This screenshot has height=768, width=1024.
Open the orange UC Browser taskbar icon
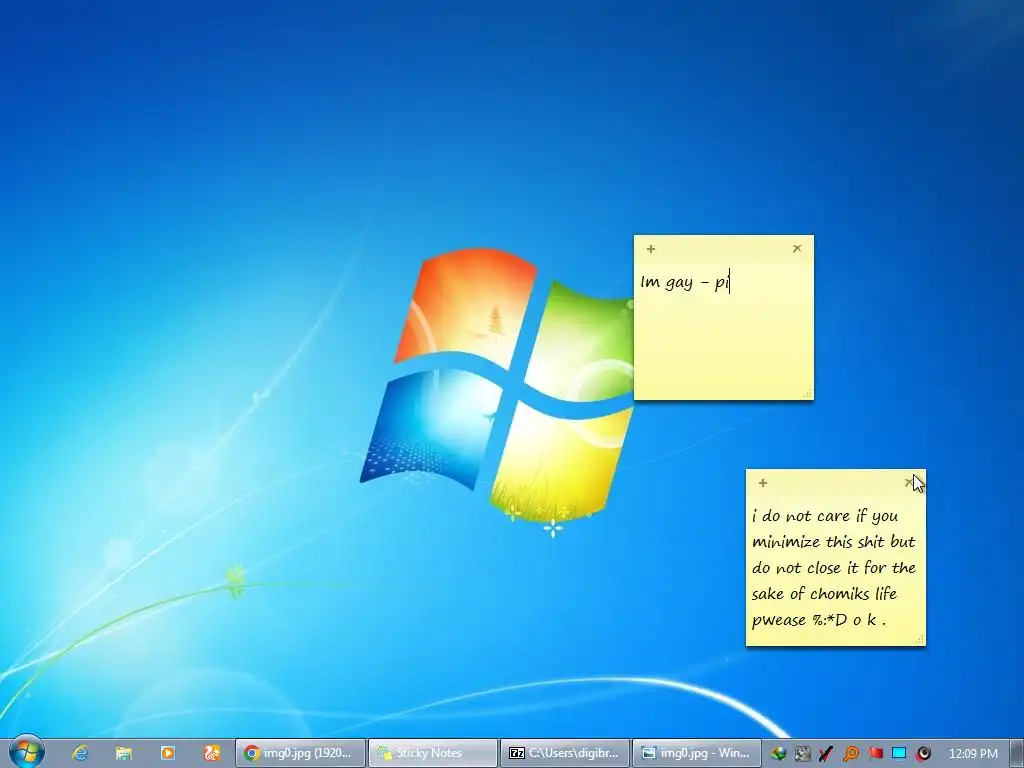point(212,753)
